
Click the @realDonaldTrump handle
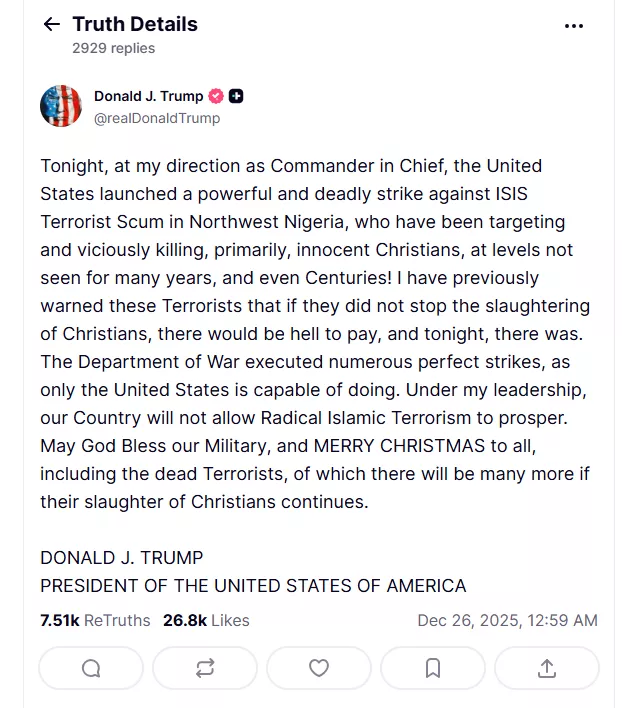click(157, 118)
